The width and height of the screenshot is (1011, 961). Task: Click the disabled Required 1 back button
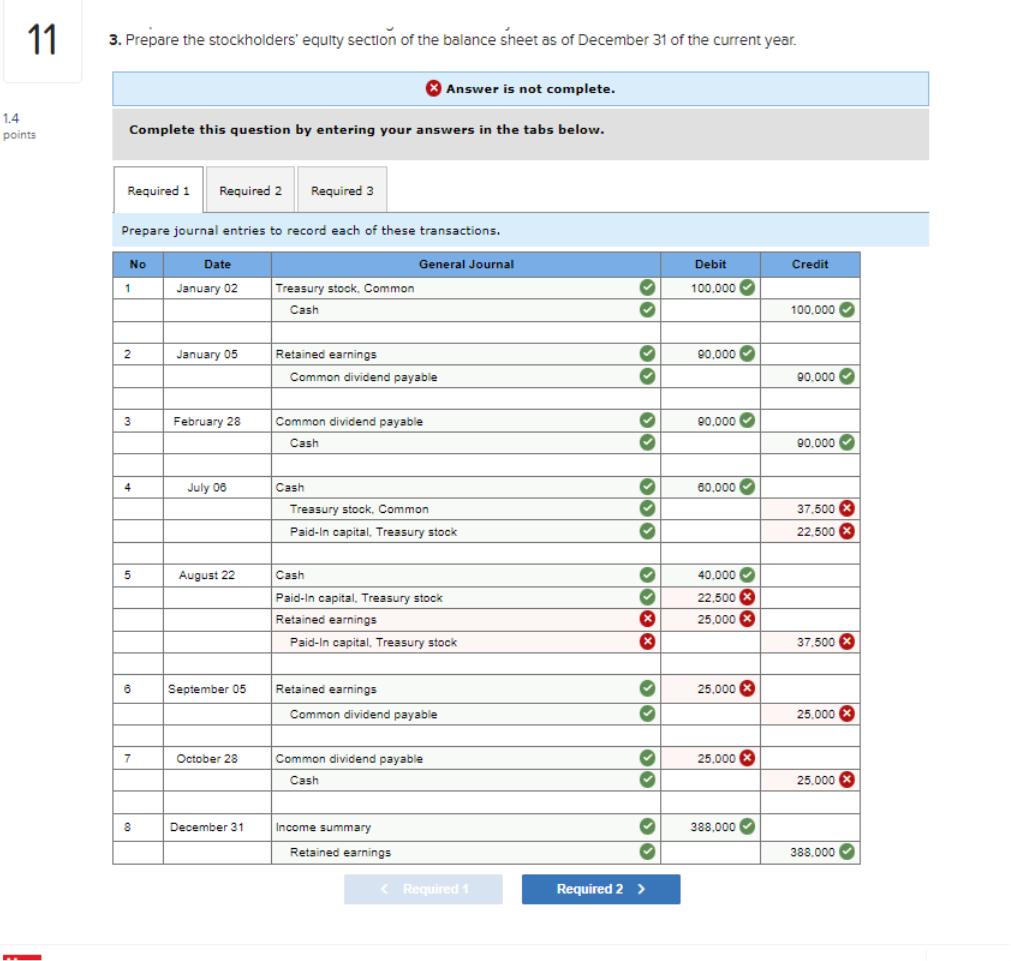pyautogui.click(x=423, y=889)
